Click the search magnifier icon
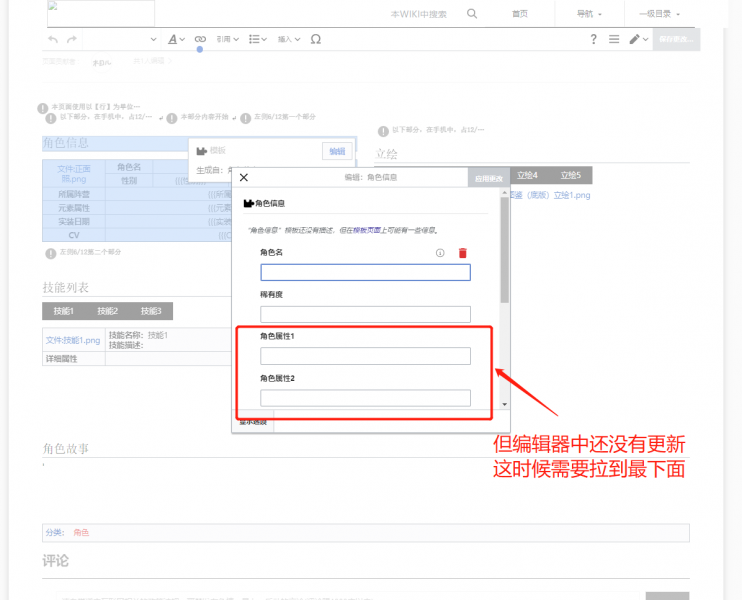742x600 pixels. click(x=472, y=14)
